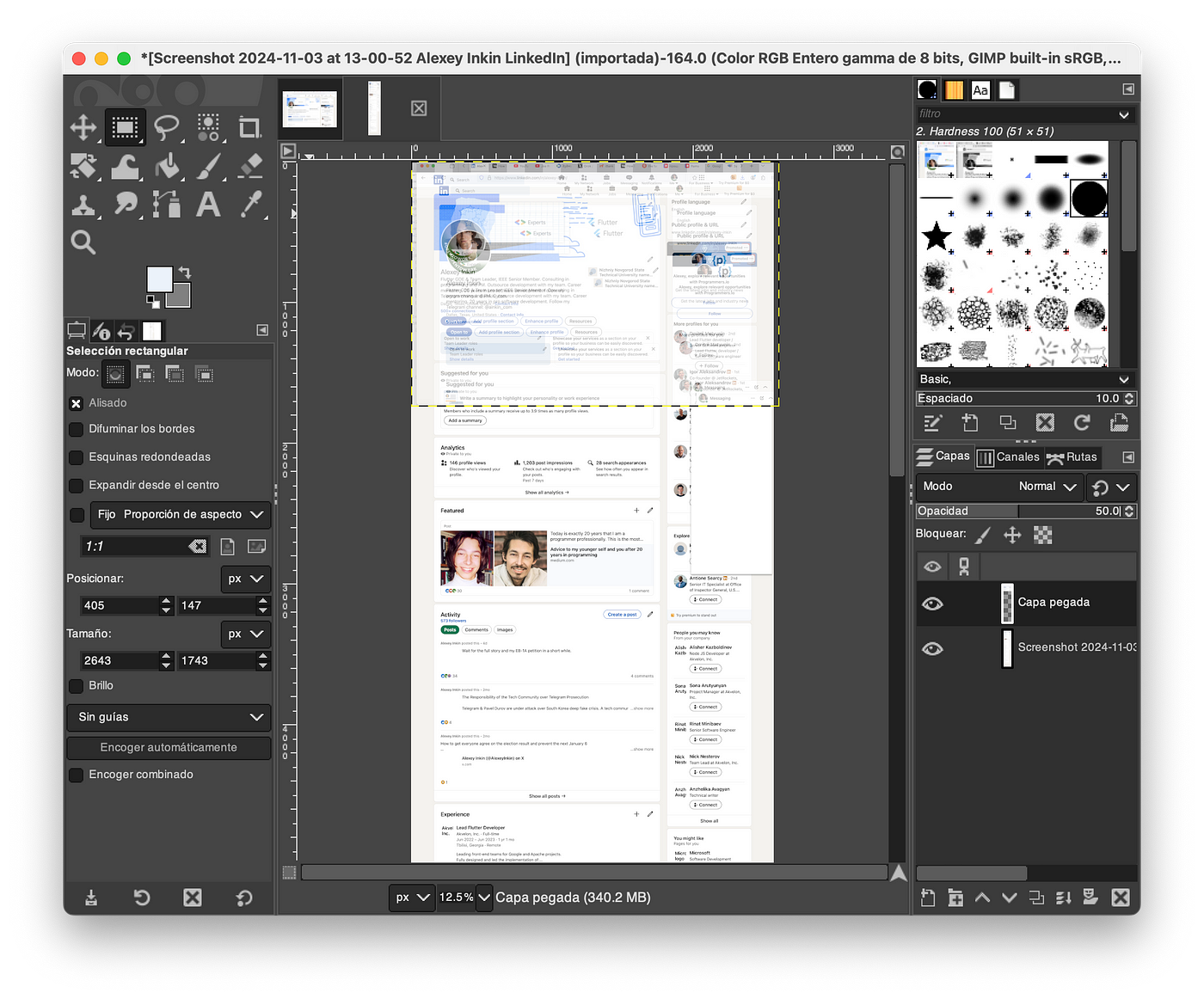Screen dimensions: 1204x999
Task: Select the Fuzzy Select tool
Action: (x=208, y=128)
